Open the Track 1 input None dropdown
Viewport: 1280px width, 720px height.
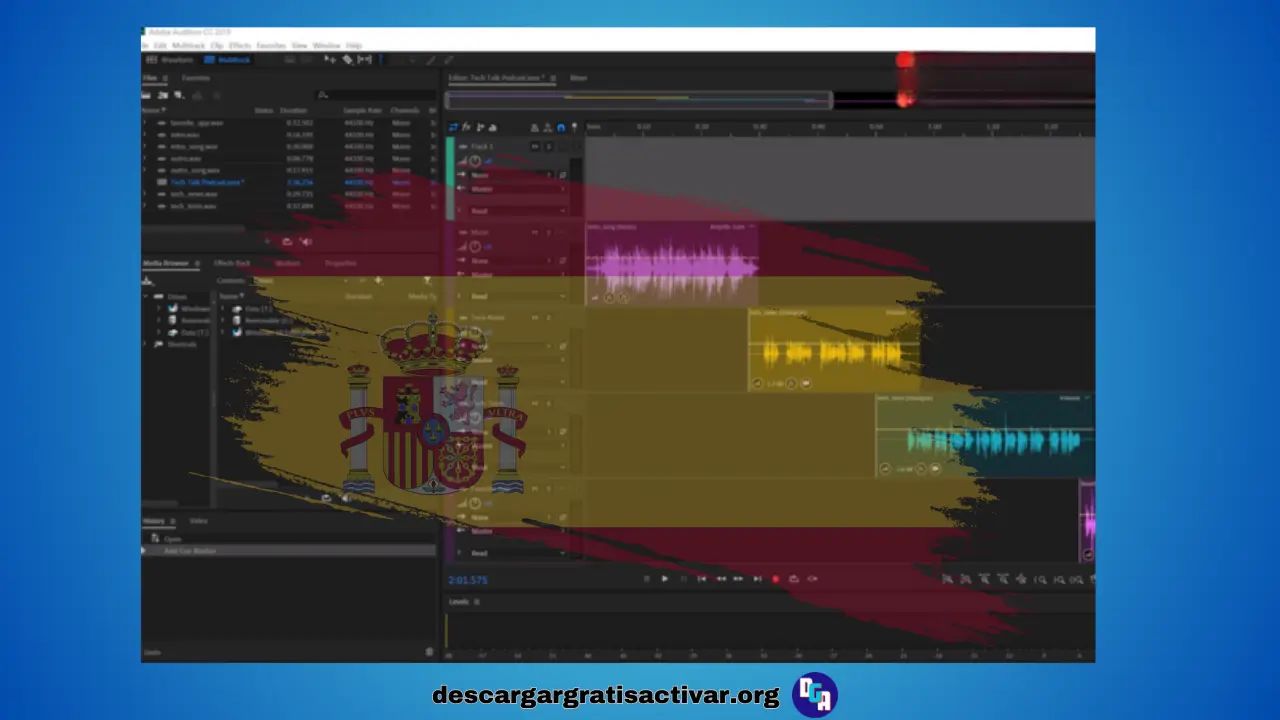510,175
